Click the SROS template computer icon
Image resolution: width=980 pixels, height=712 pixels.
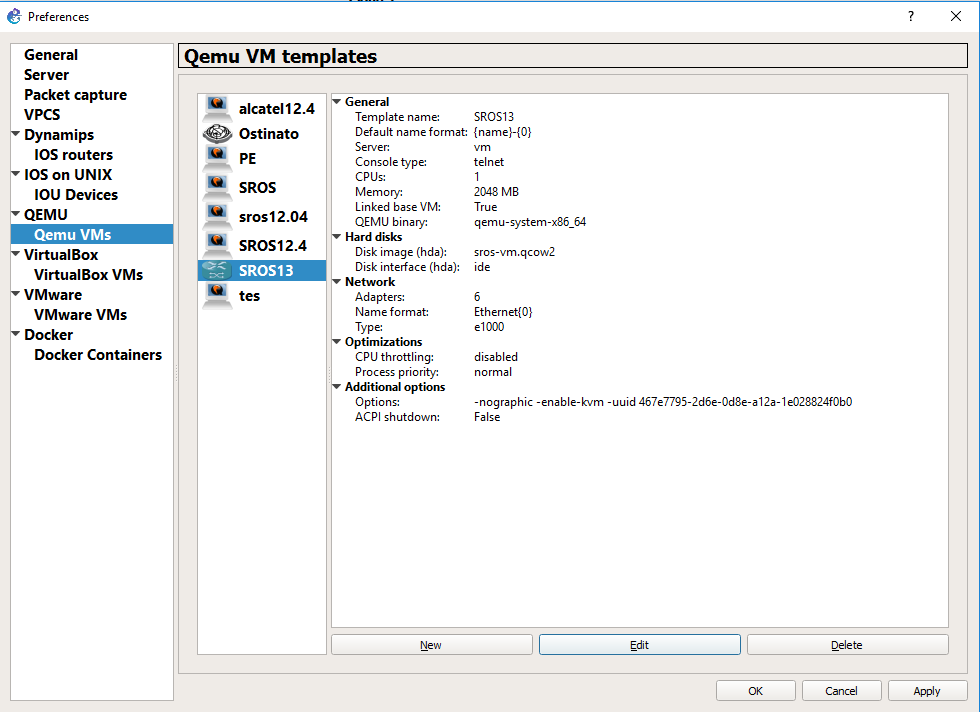coord(217,188)
